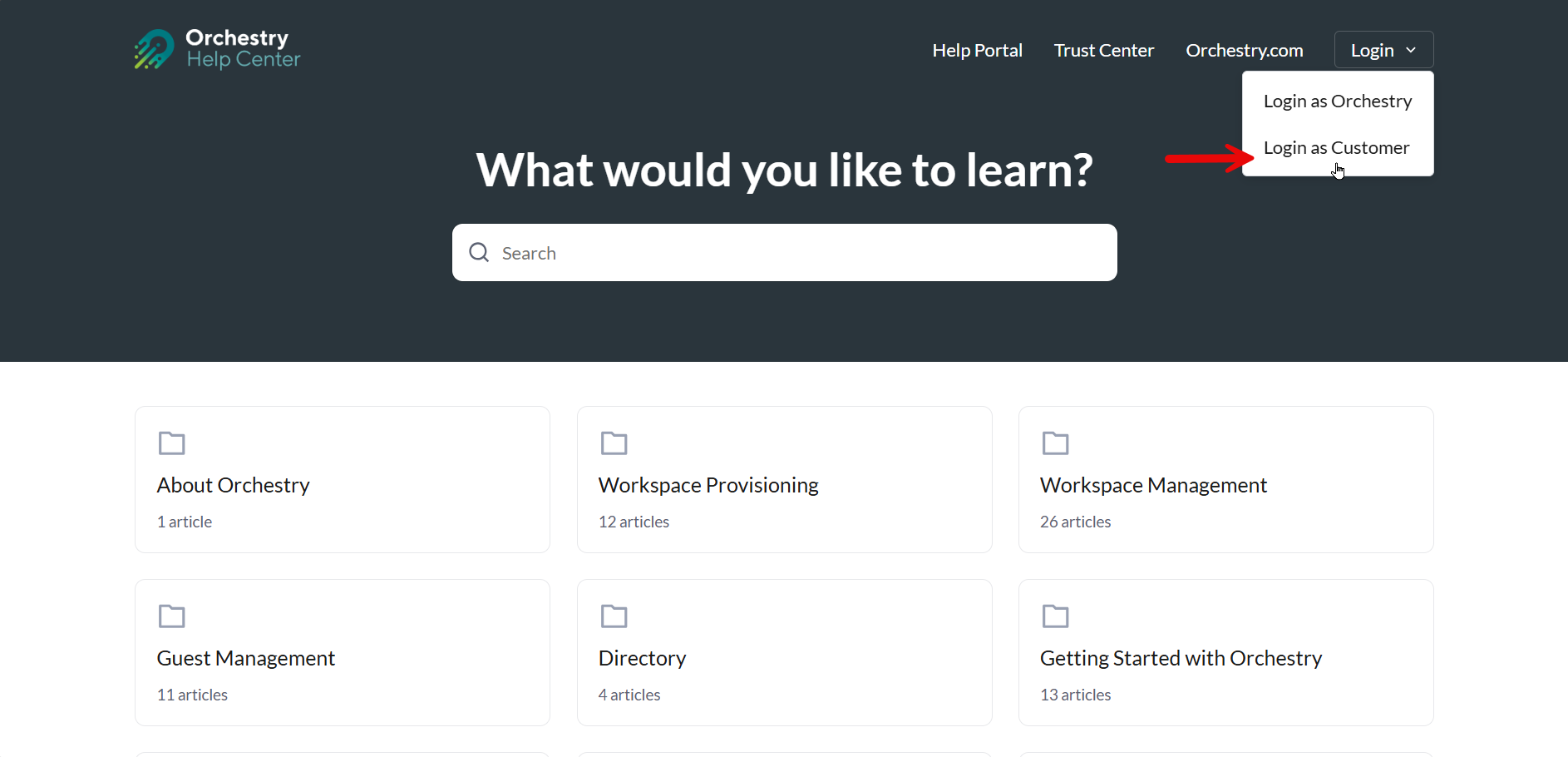The width and height of the screenshot is (1568, 757).
Task: Open the Help Portal link
Action: pyautogui.click(x=977, y=50)
